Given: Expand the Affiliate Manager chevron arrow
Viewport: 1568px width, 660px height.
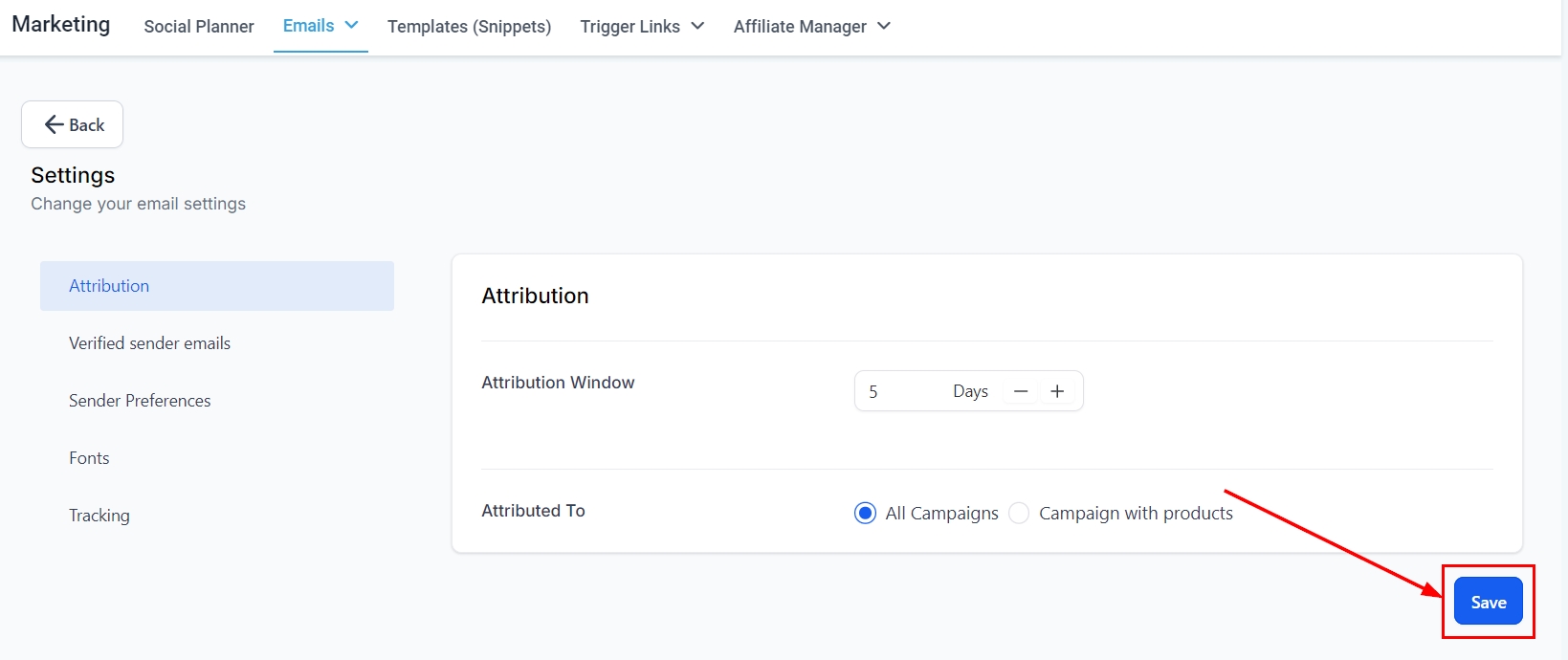Looking at the screenshot, I should click(884, 26).
